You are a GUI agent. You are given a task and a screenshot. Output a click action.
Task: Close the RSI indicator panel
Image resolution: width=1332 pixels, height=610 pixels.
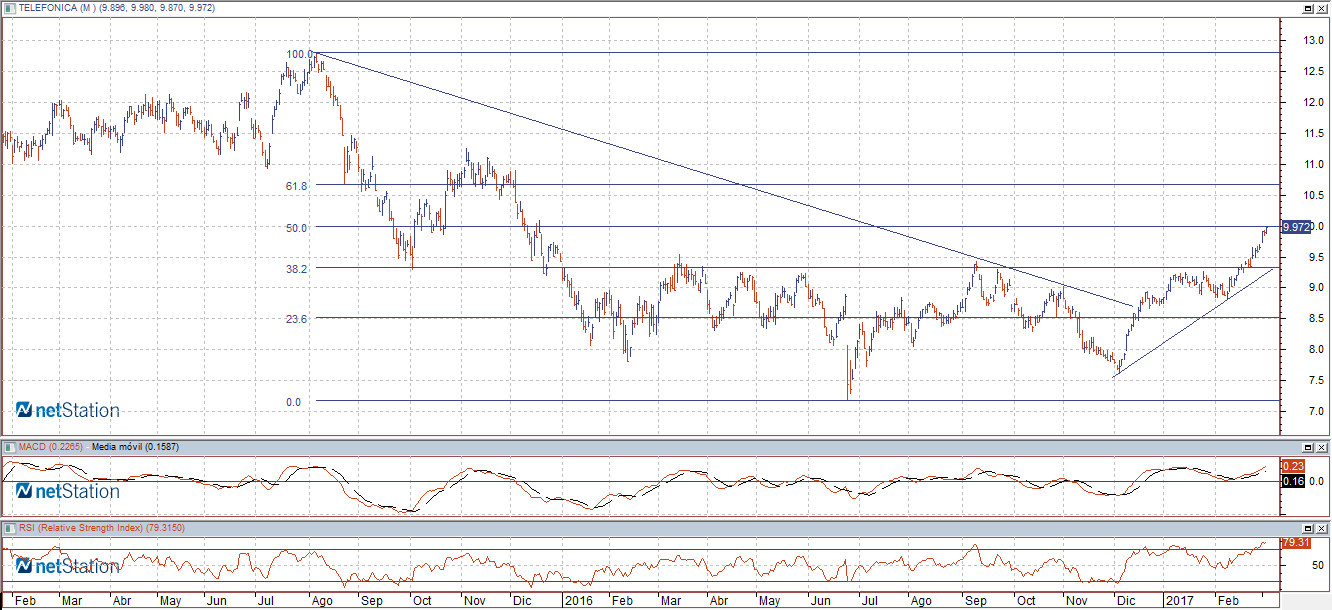tap(1321, 527)
